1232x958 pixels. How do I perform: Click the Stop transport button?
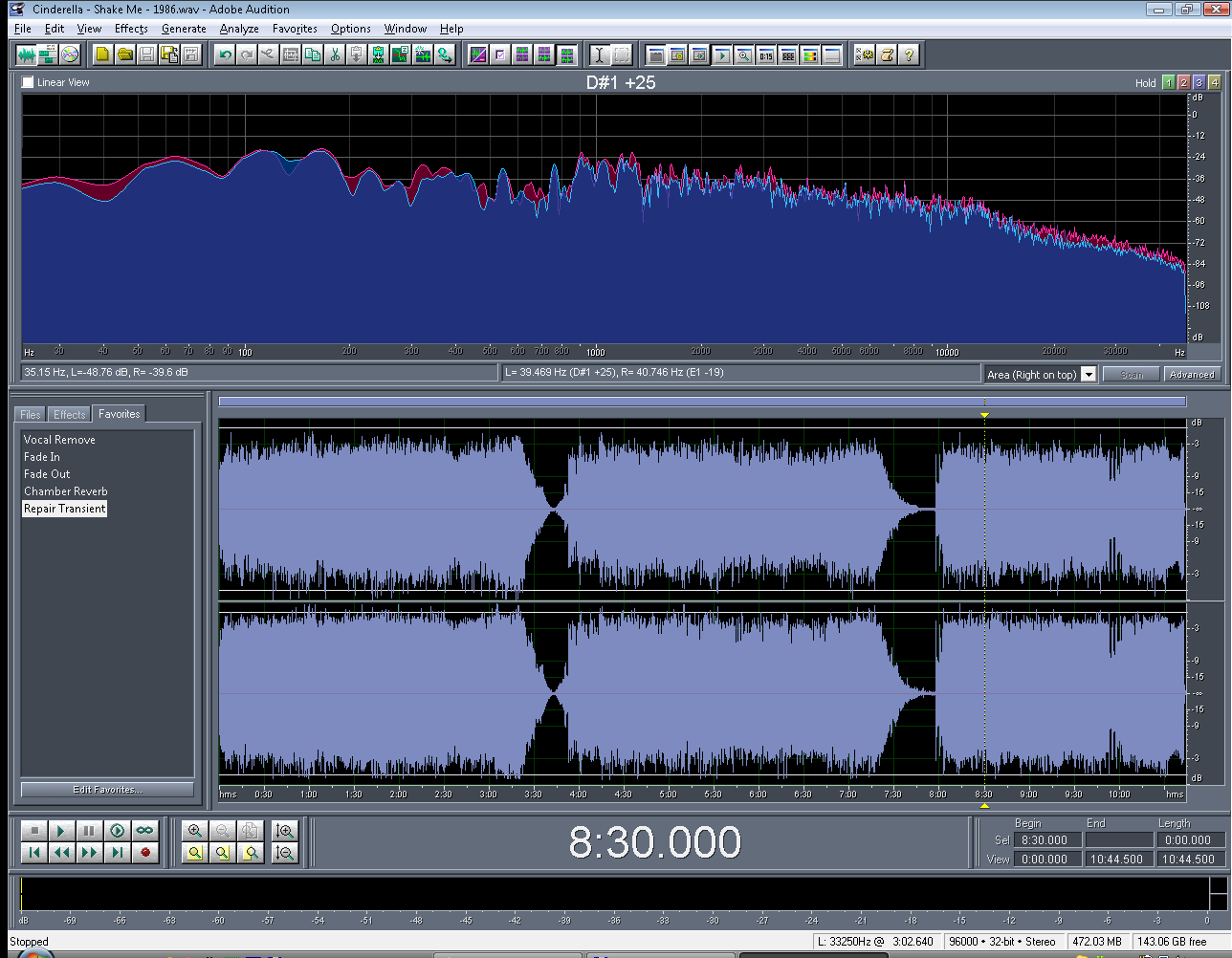(33, 831)
